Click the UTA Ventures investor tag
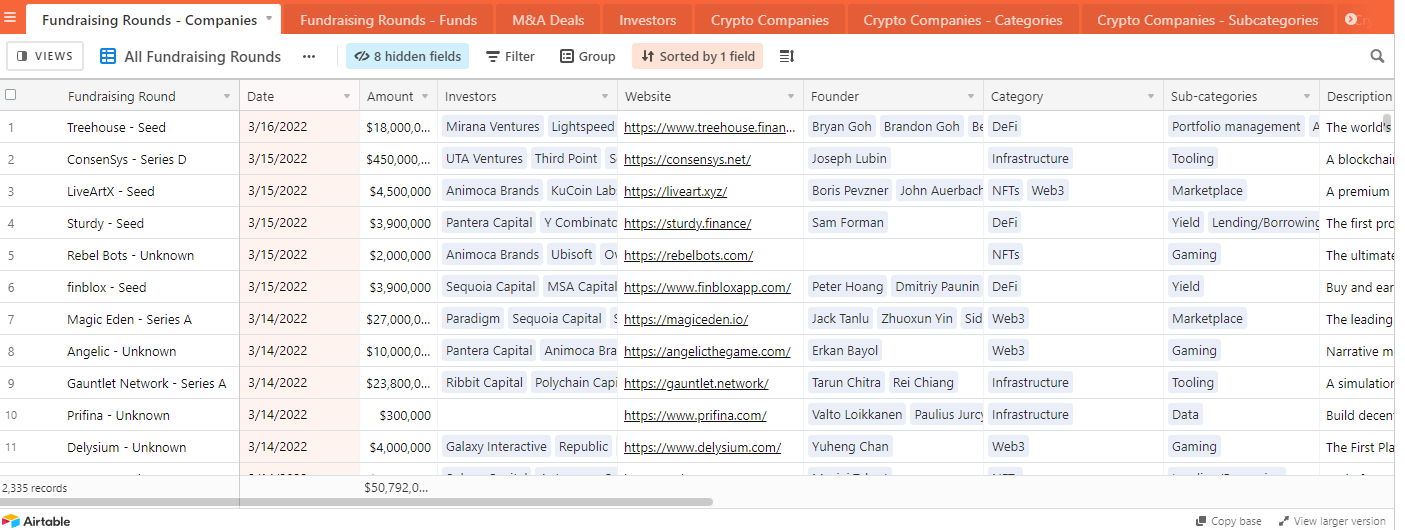The image size is (1405, 530). pos(484,159)
